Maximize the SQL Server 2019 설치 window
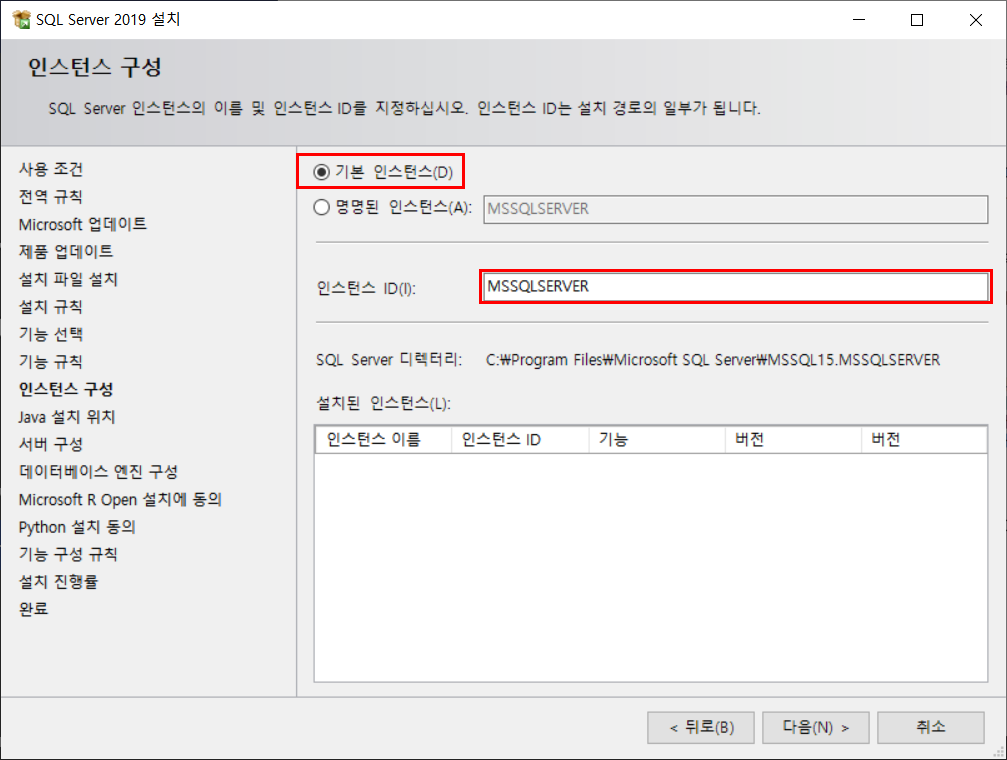 coord(917,20)
